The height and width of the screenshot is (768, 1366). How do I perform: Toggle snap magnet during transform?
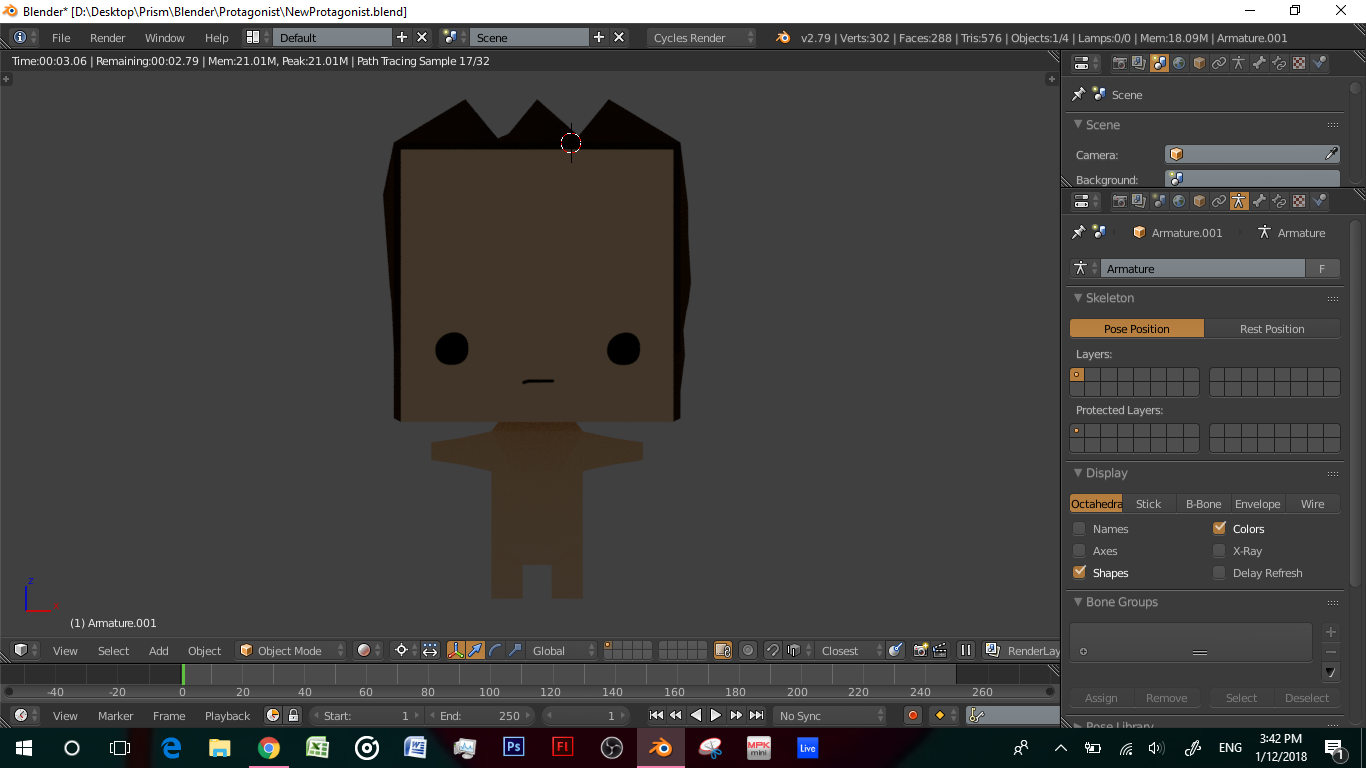pos(772,650)
